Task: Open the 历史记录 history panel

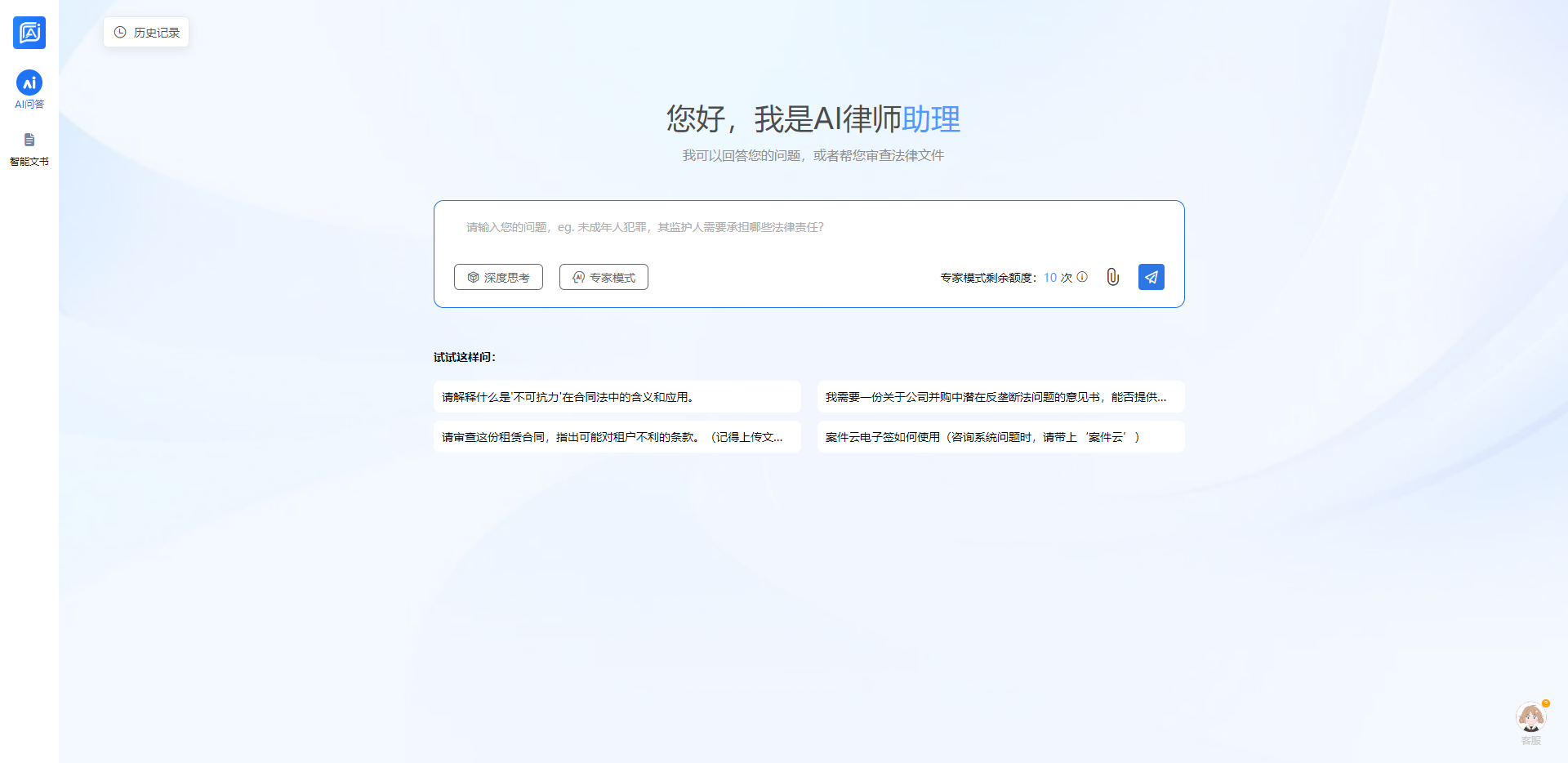Action: (x=146, y=33)
